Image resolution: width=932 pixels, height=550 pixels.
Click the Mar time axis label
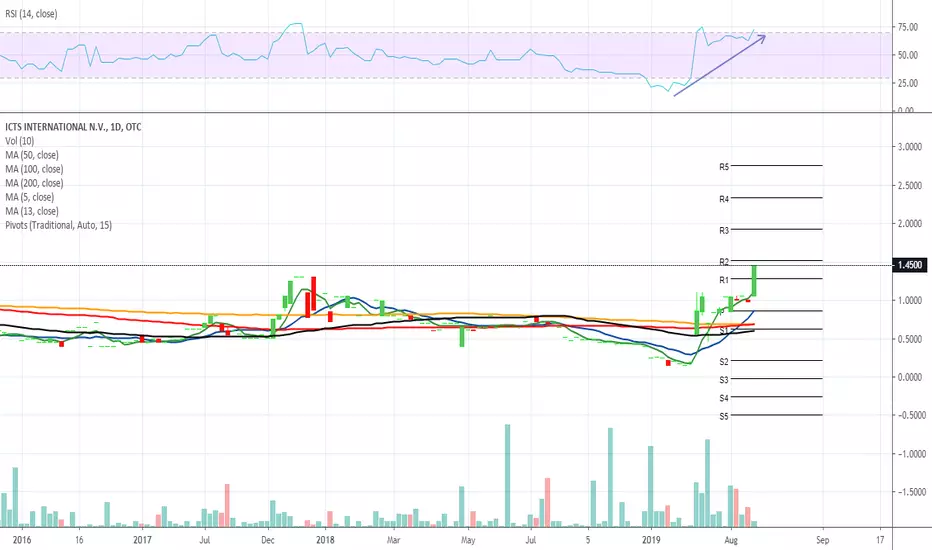393,540
